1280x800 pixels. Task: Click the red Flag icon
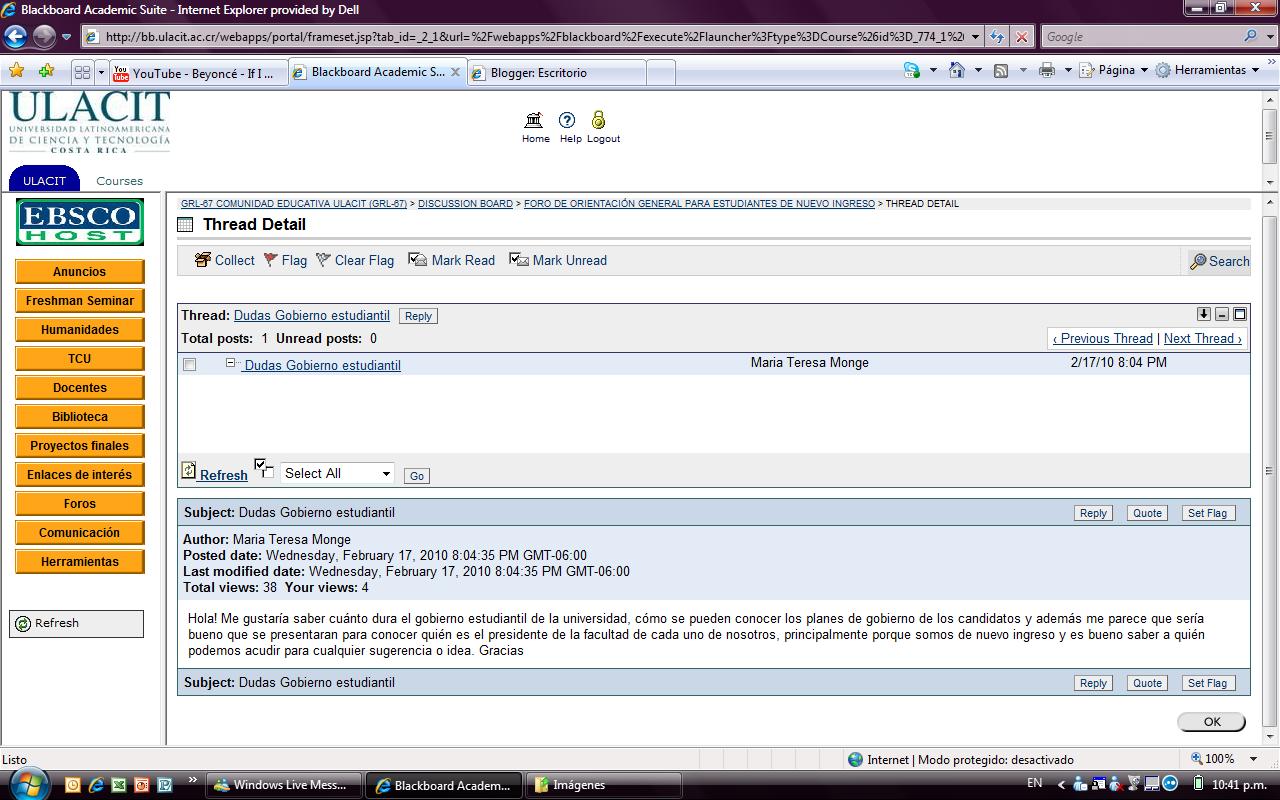pos(271,260)
